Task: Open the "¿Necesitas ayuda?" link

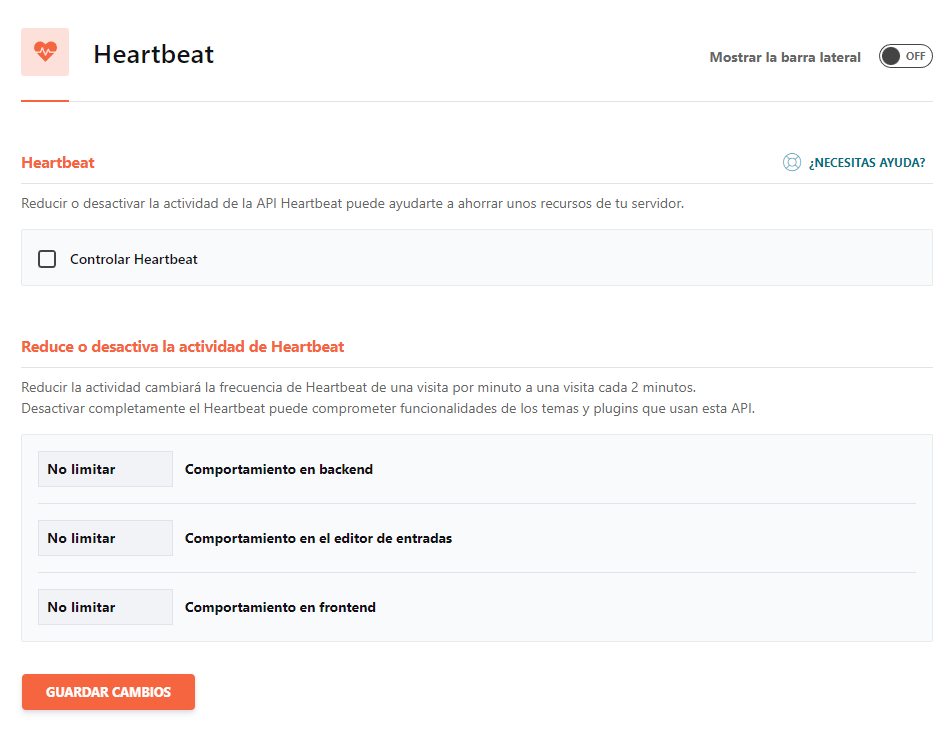Action: pyautogui.click(x=867, y=162)
